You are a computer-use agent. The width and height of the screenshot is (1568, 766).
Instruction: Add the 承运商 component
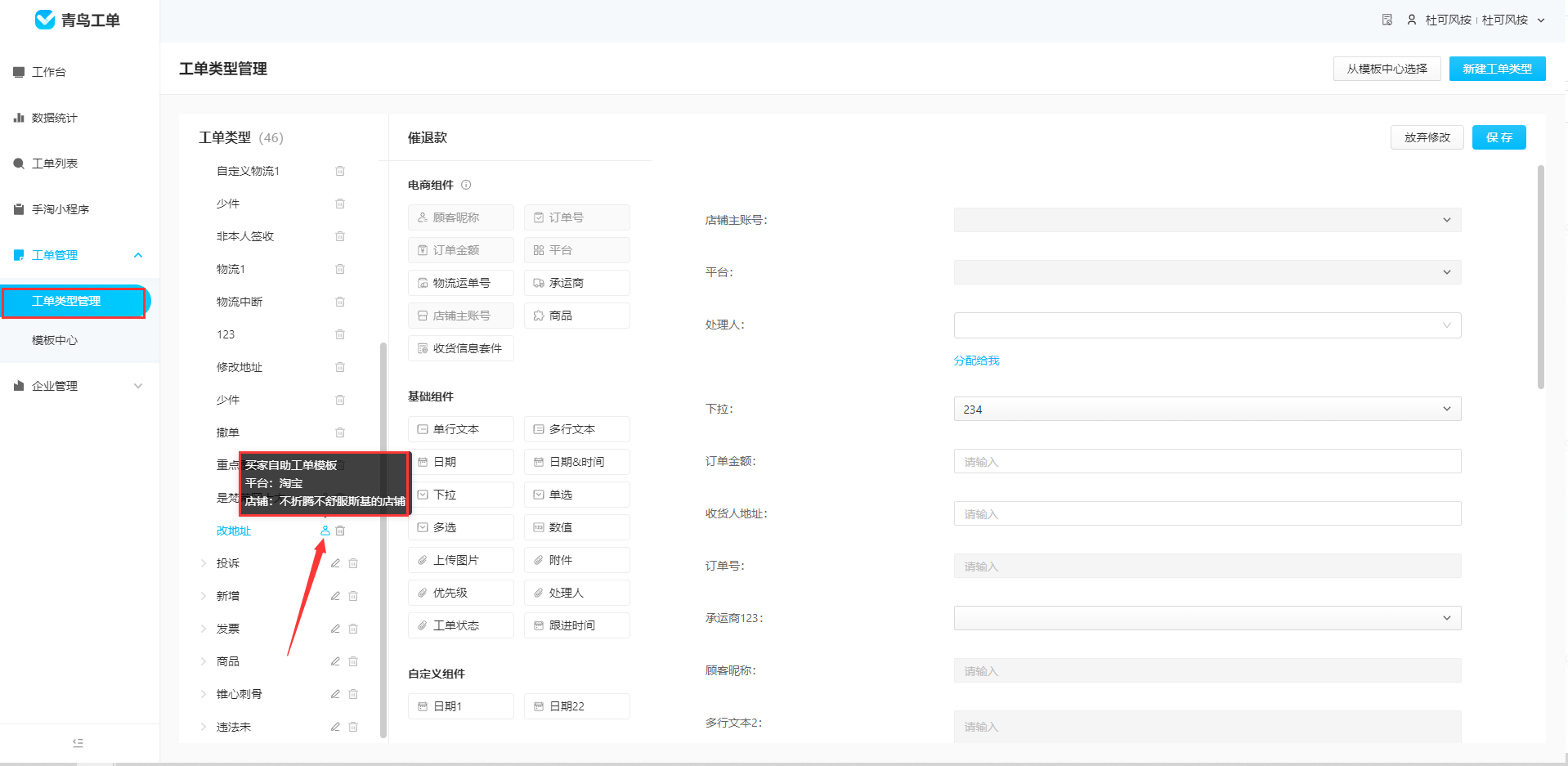point(577,283)
